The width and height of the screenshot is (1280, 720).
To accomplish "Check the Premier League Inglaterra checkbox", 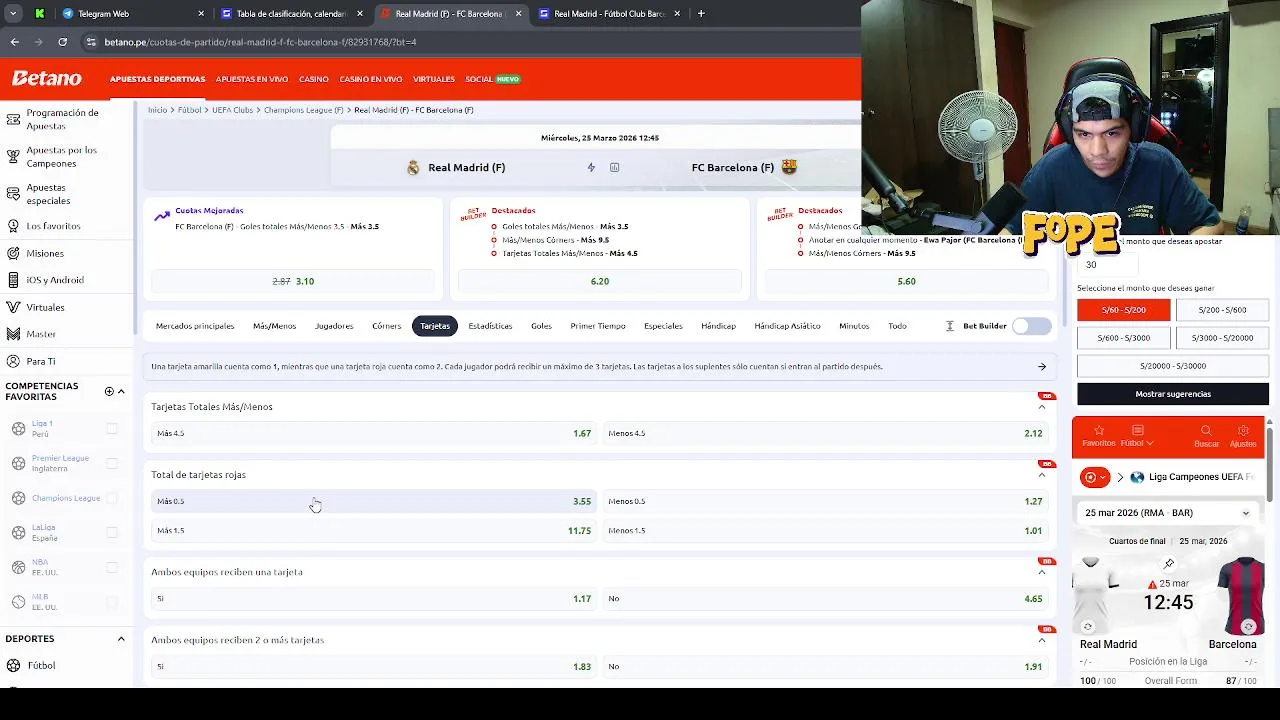I will [112, 463].
